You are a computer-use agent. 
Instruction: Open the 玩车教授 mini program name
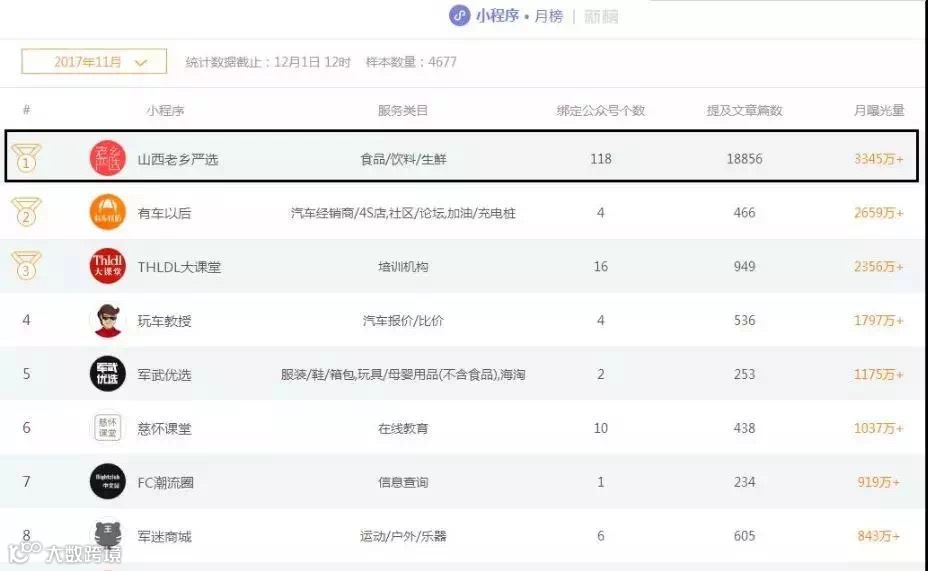164,321
